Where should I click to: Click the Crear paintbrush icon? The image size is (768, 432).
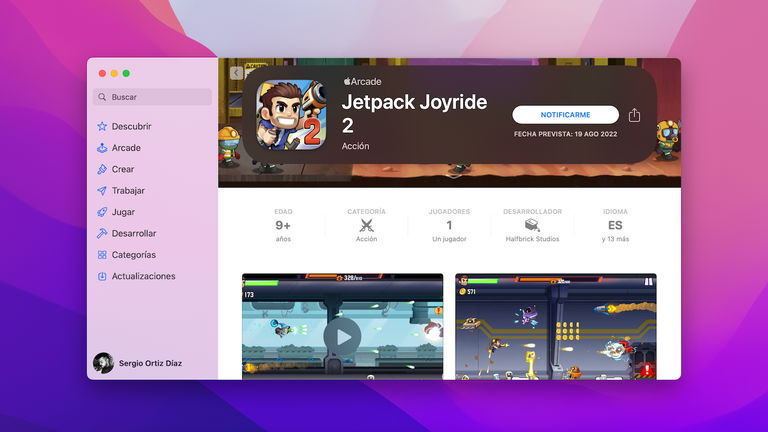click(102, 169)
